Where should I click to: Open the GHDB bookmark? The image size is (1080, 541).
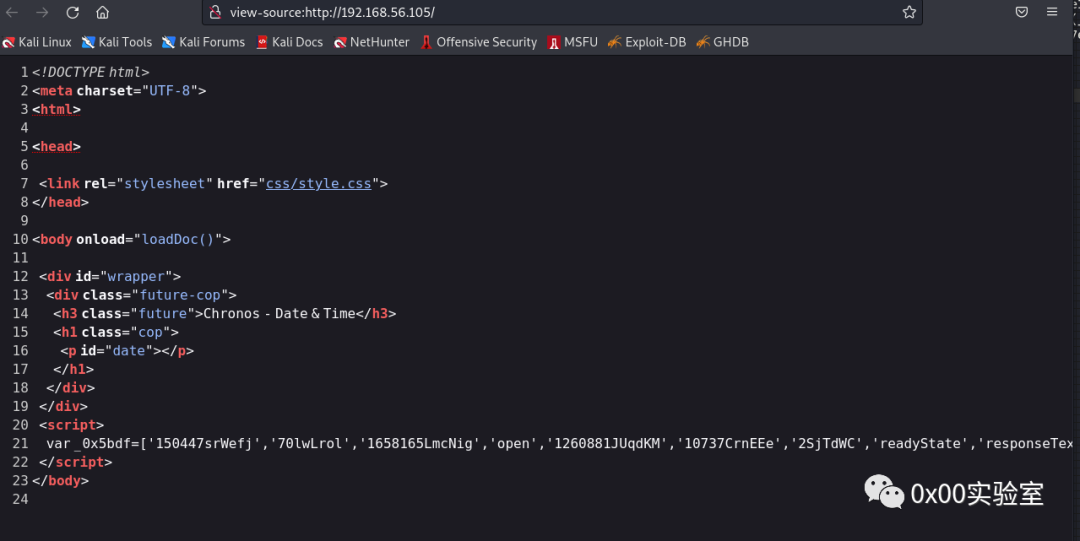[722, 42]
